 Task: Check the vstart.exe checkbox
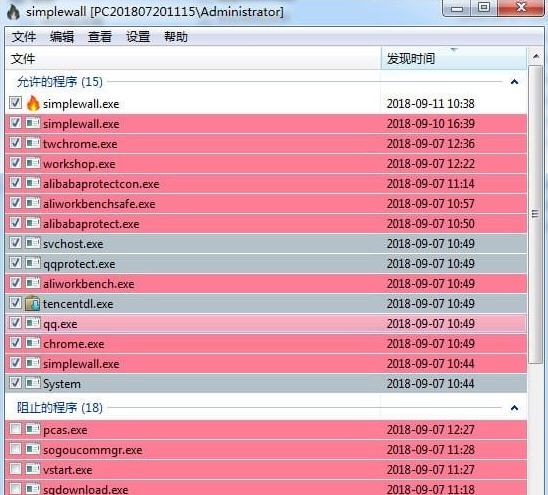pos(15,469)
